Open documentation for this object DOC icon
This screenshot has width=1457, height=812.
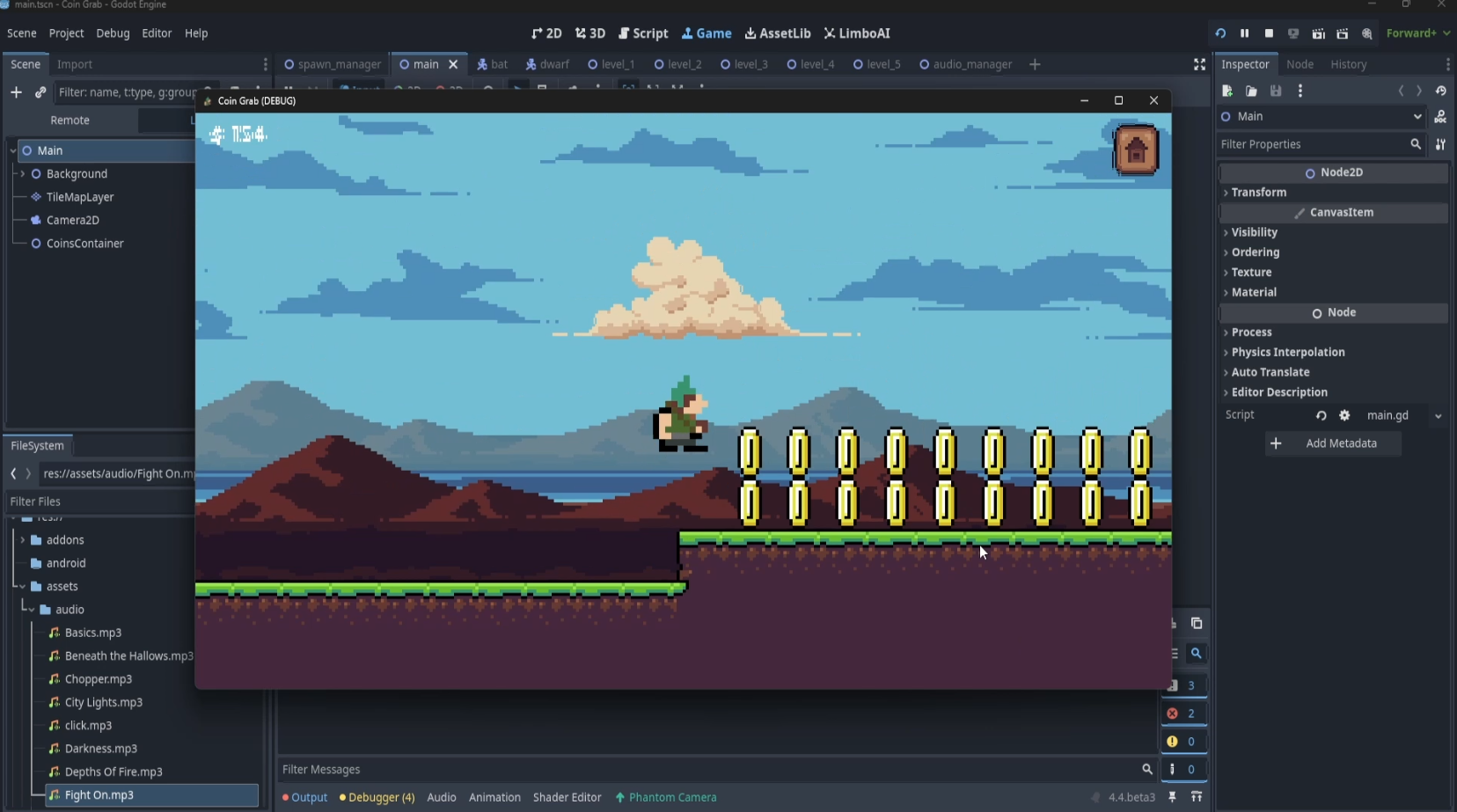pyautogui.click(x=1440, y=116)
